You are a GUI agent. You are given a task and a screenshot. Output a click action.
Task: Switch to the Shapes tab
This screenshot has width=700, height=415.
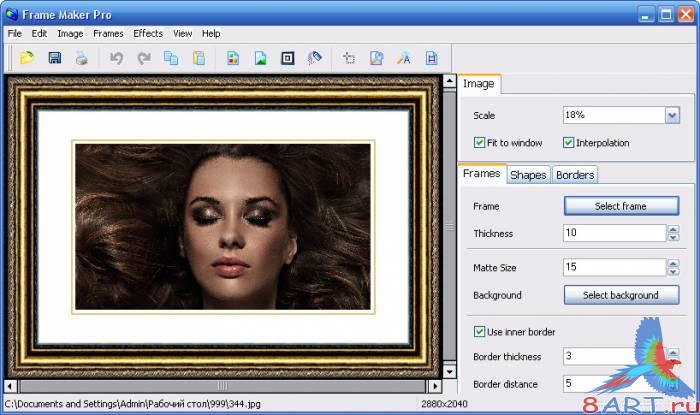[x=528, y=175]
